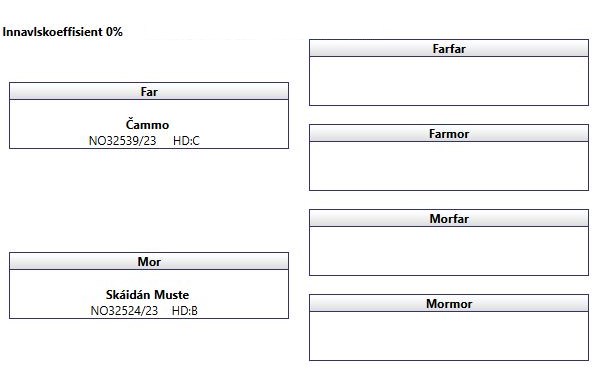Click the Mor box header
This screenshot has height=391, width=595.
(149, 262)
